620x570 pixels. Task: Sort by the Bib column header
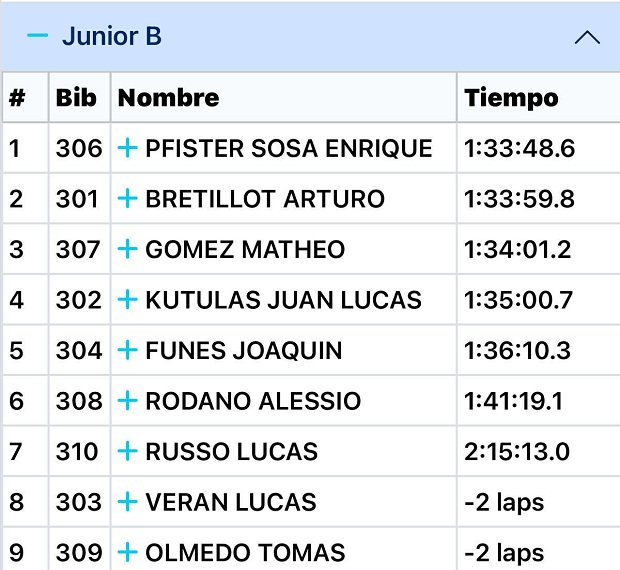pyautogui.click(x=76, y=98)
